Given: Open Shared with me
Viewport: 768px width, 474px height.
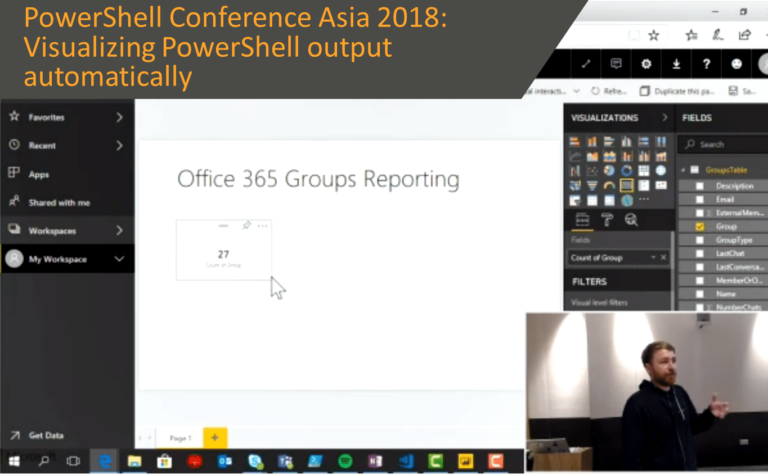Looking at the screenshot, I should (59, 203).
